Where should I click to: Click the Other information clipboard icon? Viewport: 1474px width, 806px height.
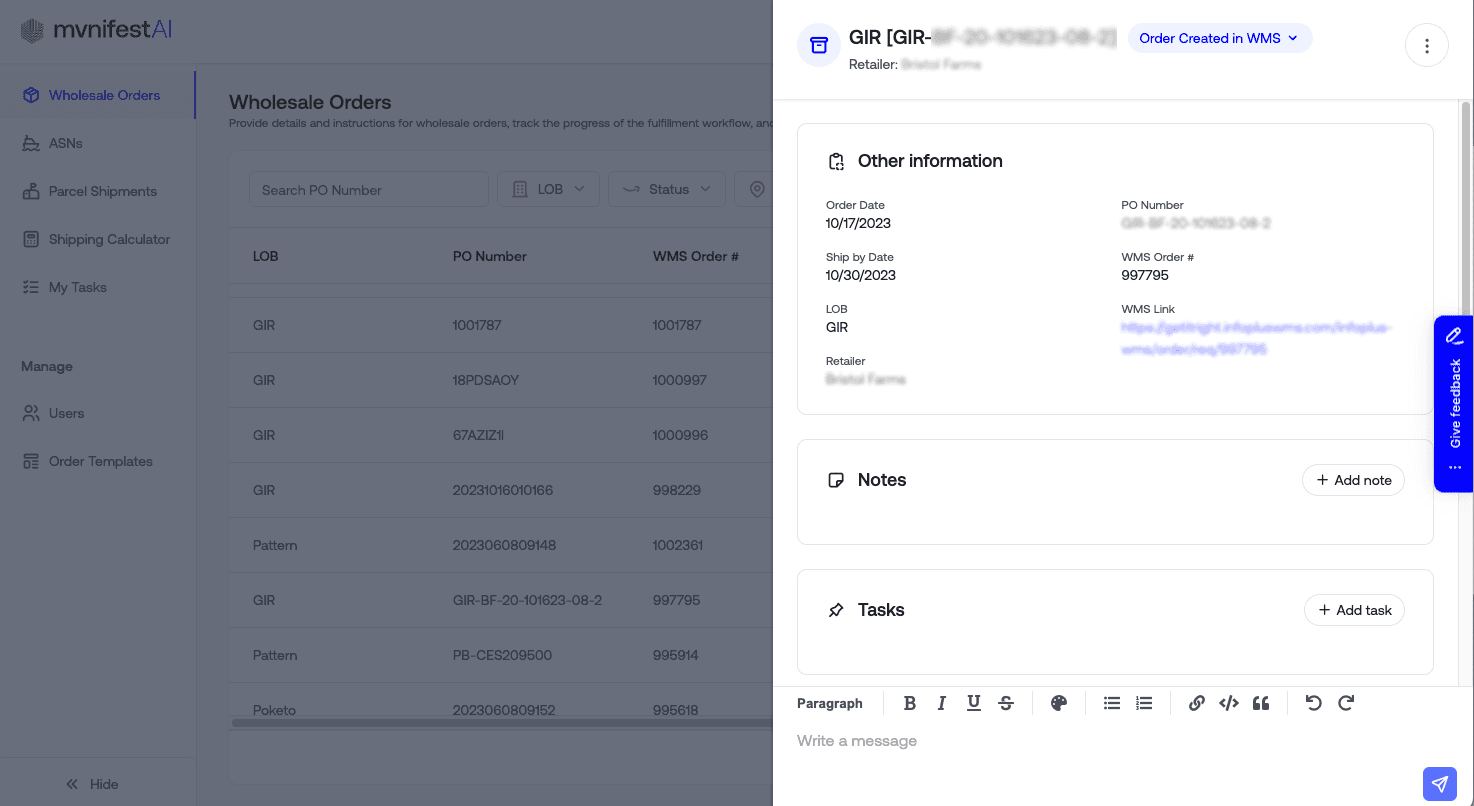(x=836, y=161)
